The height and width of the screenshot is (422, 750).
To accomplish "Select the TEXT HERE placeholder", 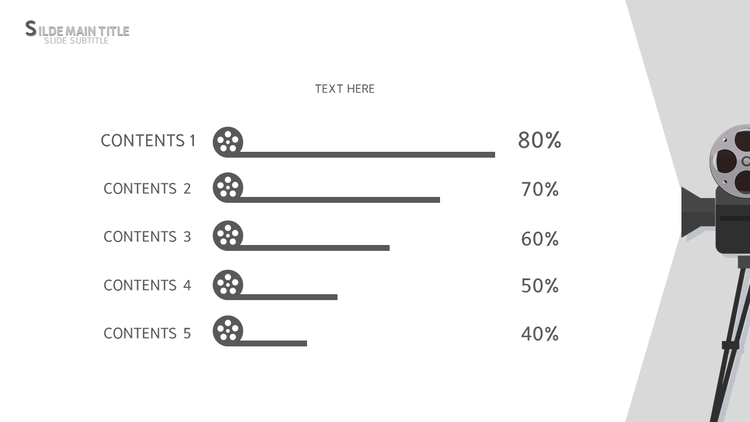I will [x=345, y=89].
